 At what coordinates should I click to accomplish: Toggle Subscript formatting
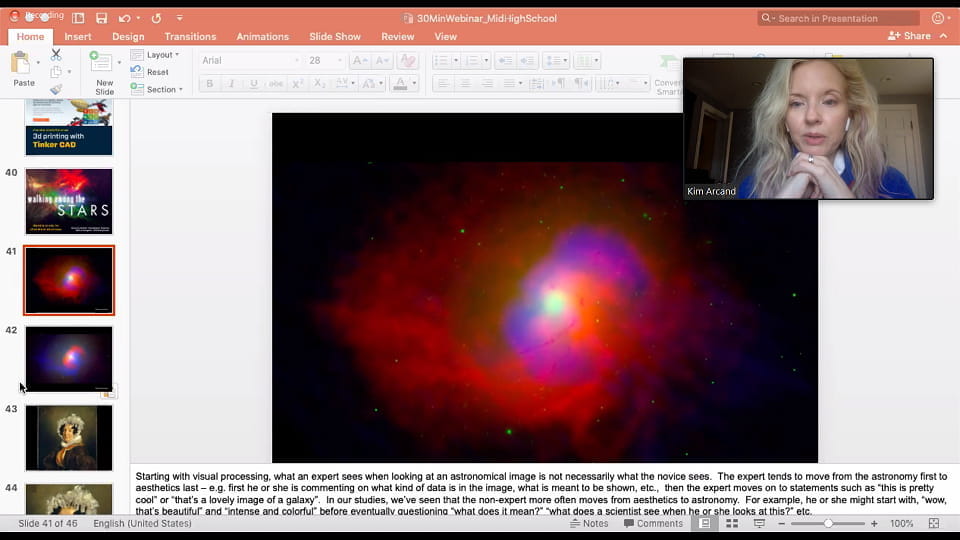coord(320,83)
